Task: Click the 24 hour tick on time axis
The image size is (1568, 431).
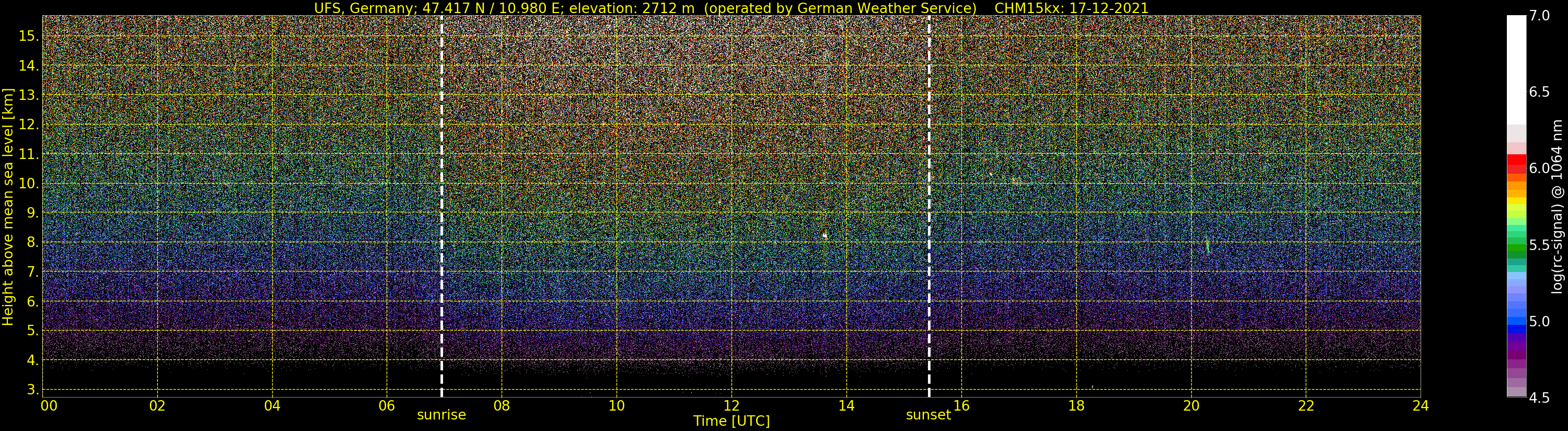Action: click(x=1420, y=406)
